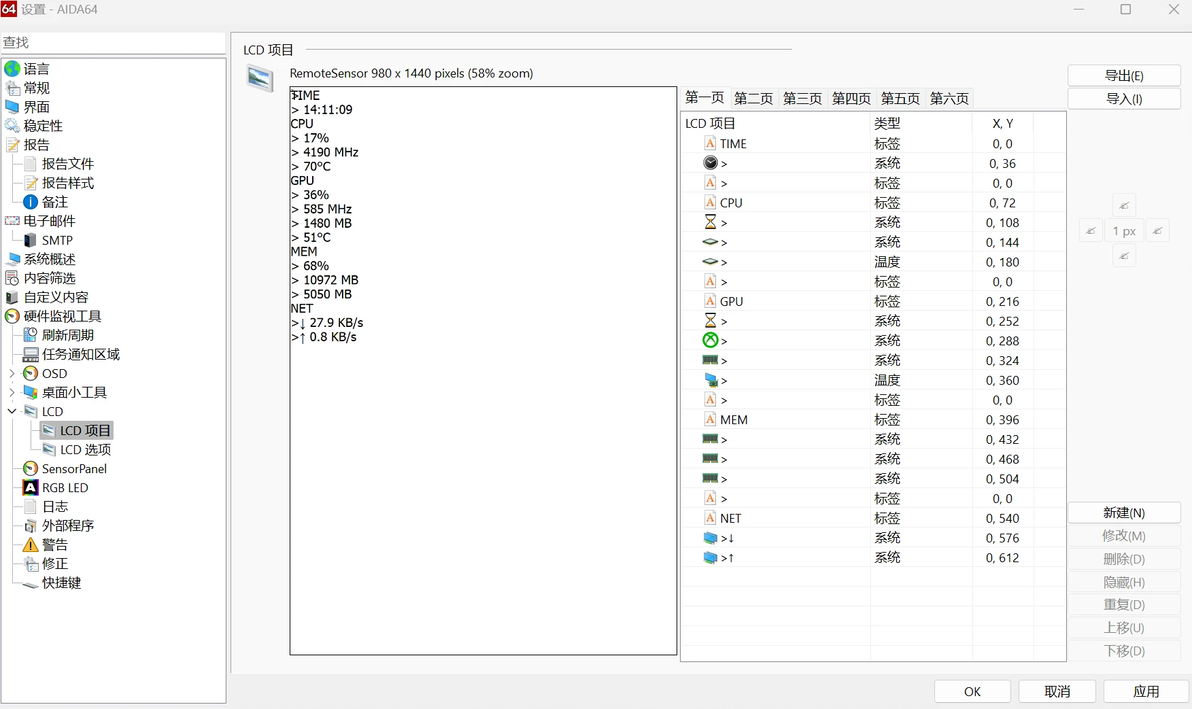Switch to 第五页 tab
1192x709 pixels.
(900, 99)
